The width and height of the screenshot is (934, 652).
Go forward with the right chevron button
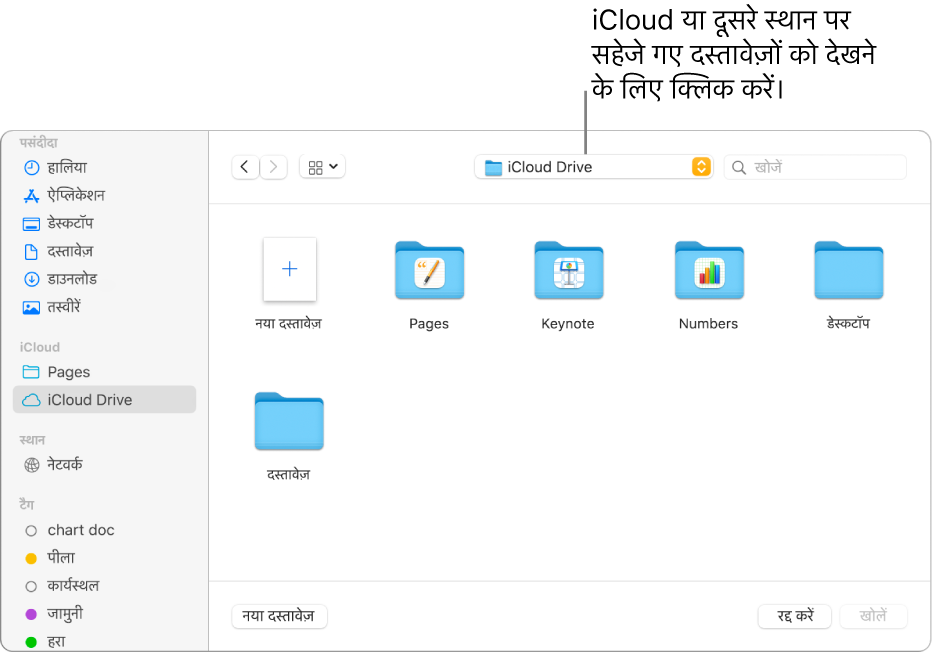tap(273, 167)
